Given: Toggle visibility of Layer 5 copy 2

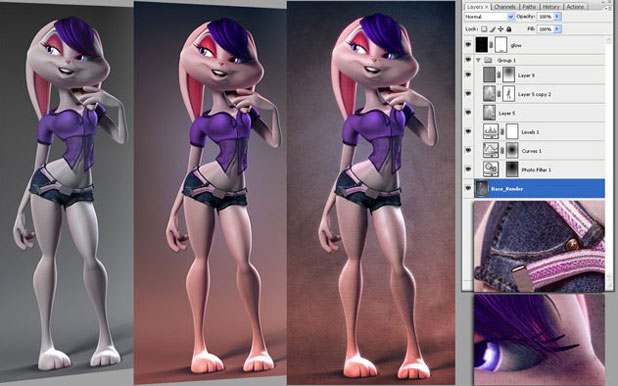Looking at the screenshot, I should [468, 94].
